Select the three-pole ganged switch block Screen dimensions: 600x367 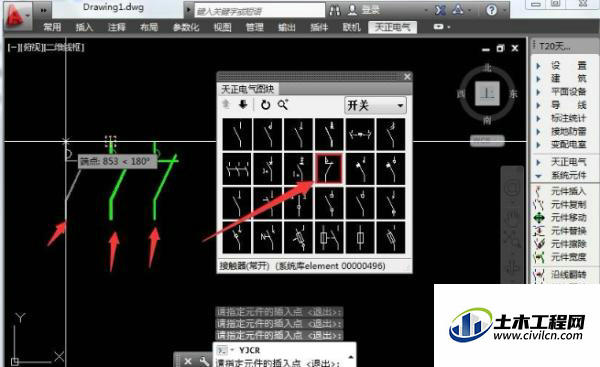(237, 169)
